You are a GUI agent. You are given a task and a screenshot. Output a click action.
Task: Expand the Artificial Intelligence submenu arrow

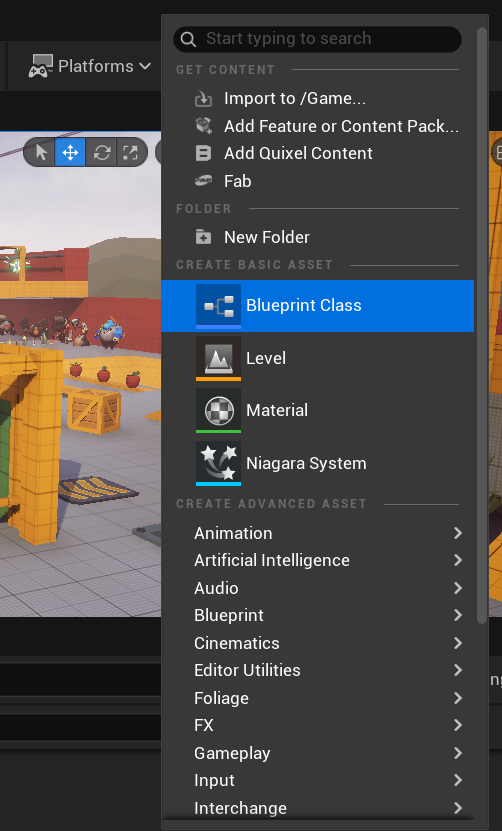pos(458,560)
